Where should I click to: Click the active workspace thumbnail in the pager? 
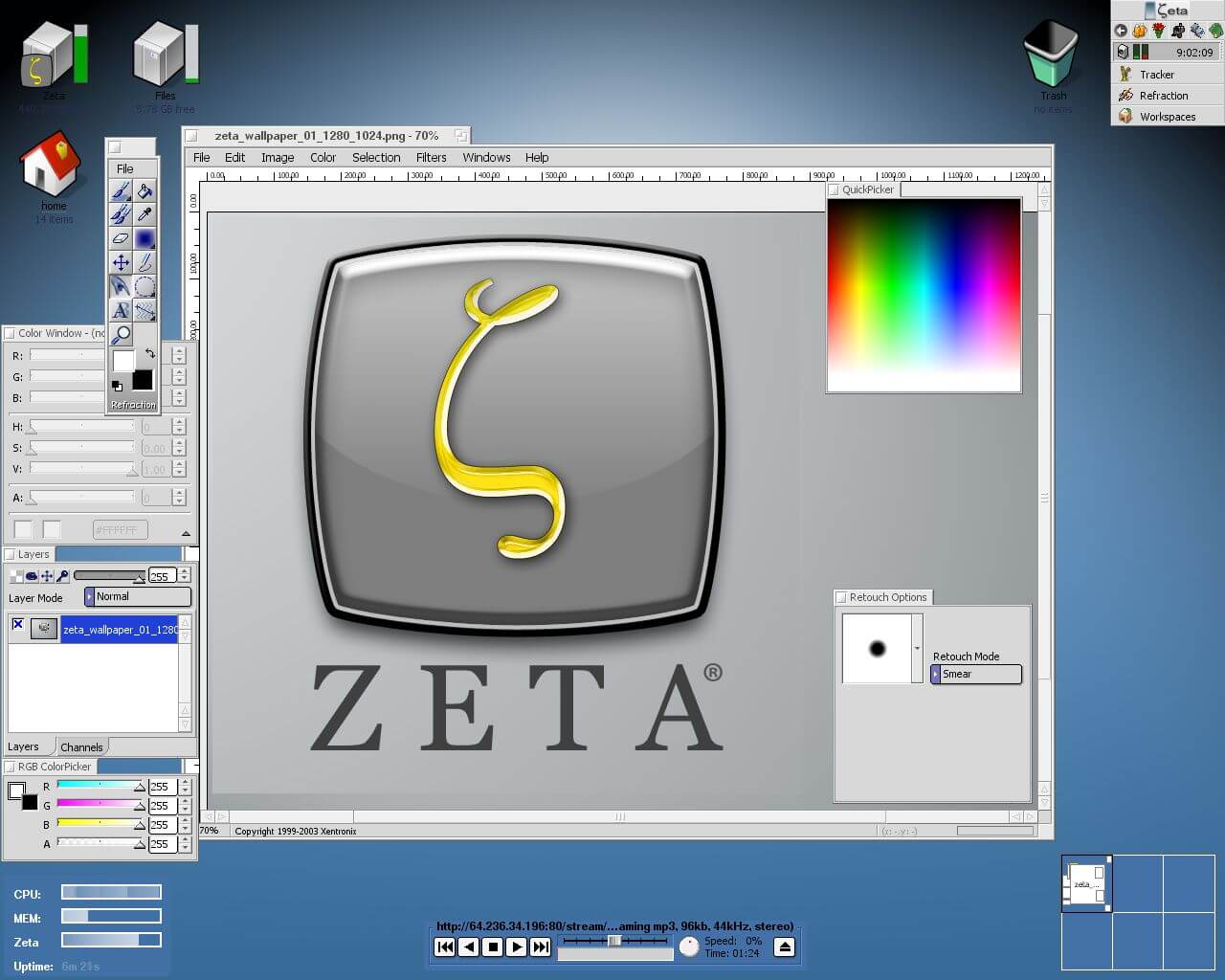pos(1087,883)
